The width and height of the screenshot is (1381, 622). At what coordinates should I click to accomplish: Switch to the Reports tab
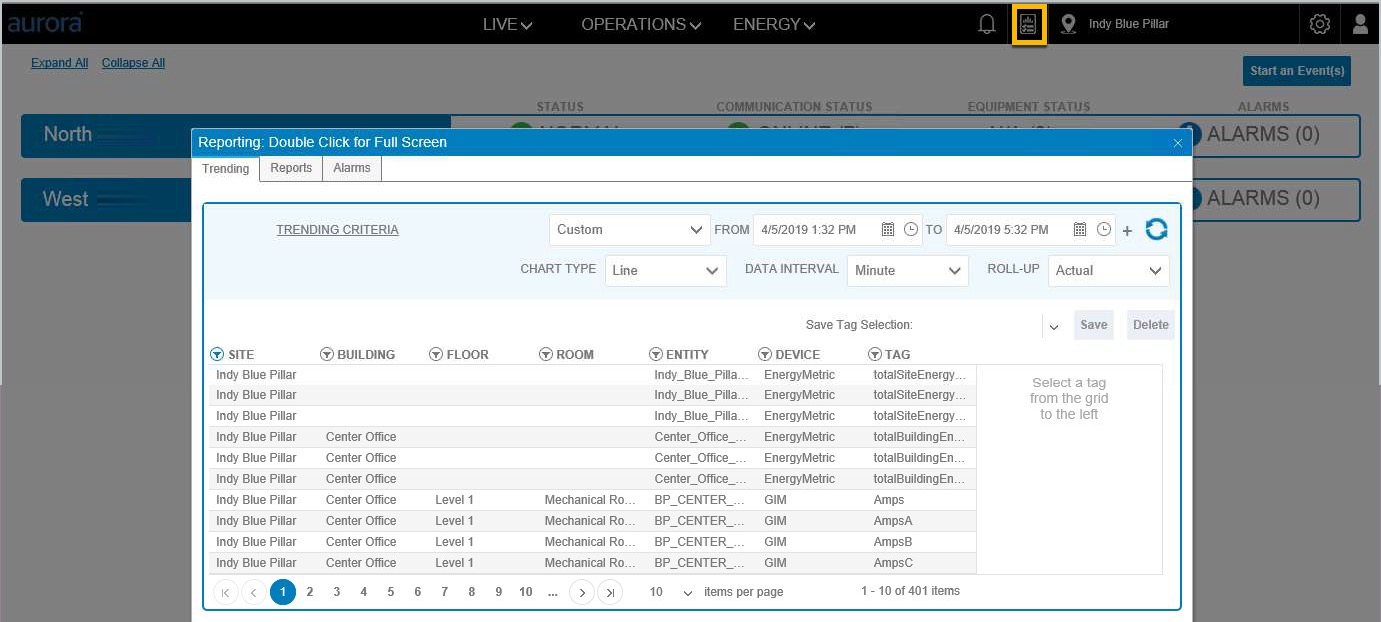[291, 168]
